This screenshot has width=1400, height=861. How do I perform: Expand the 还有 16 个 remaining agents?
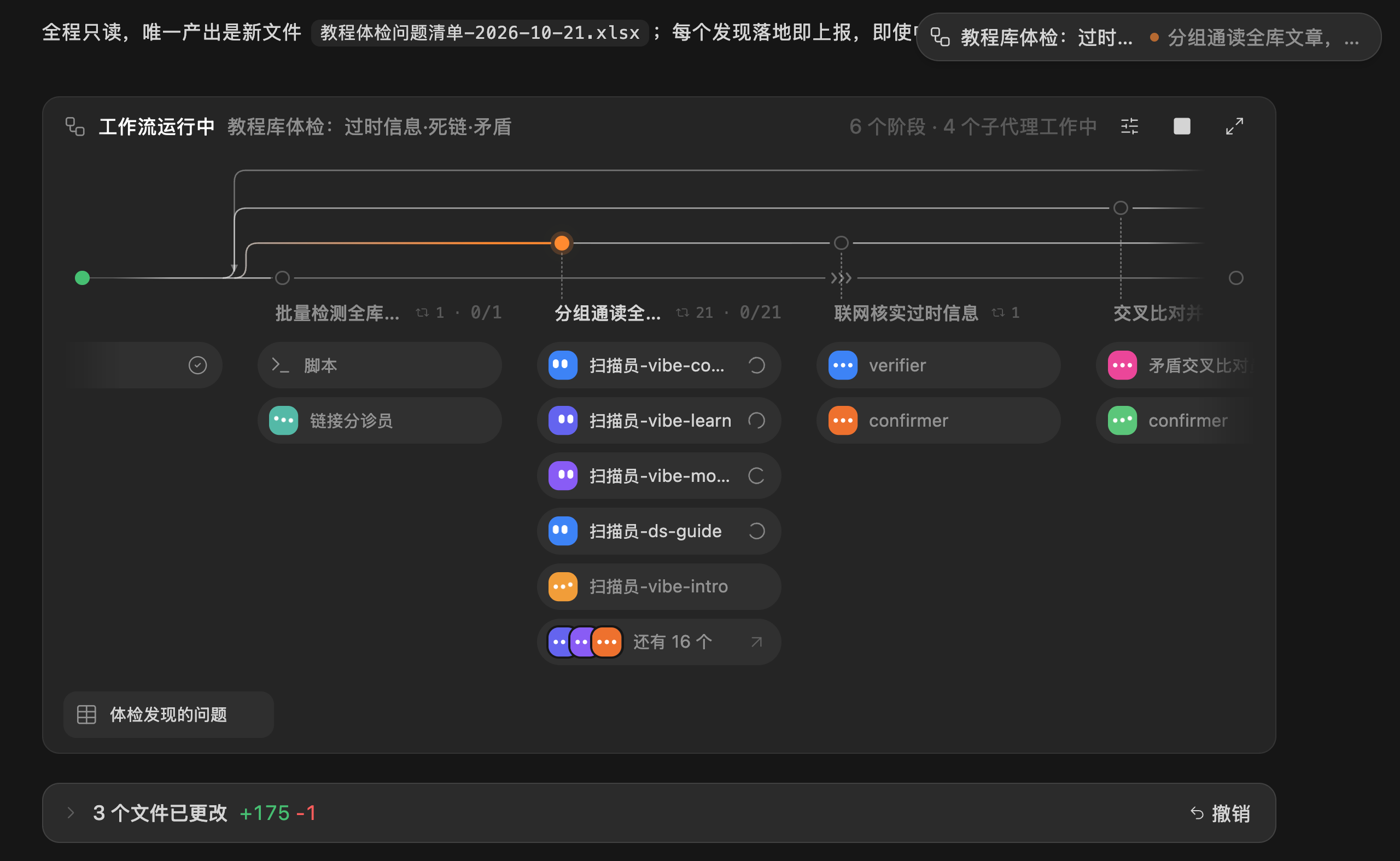[659, 642]
